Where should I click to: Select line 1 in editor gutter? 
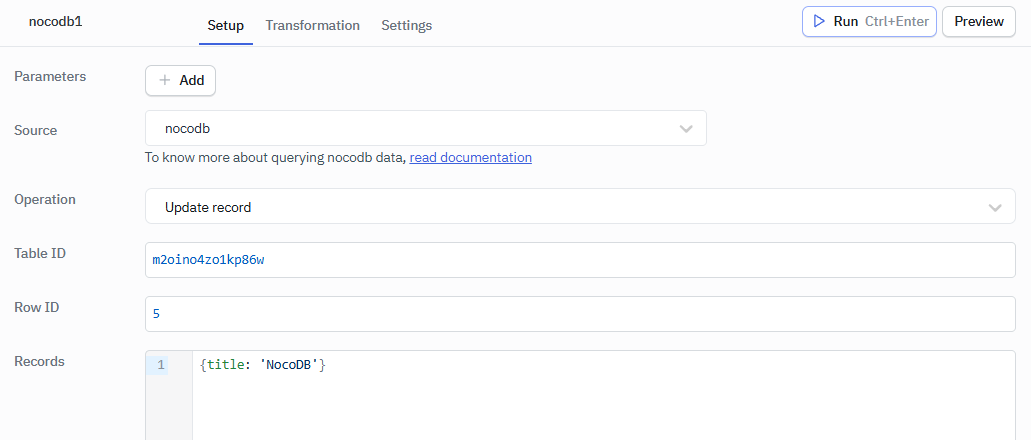coord(161,365)
